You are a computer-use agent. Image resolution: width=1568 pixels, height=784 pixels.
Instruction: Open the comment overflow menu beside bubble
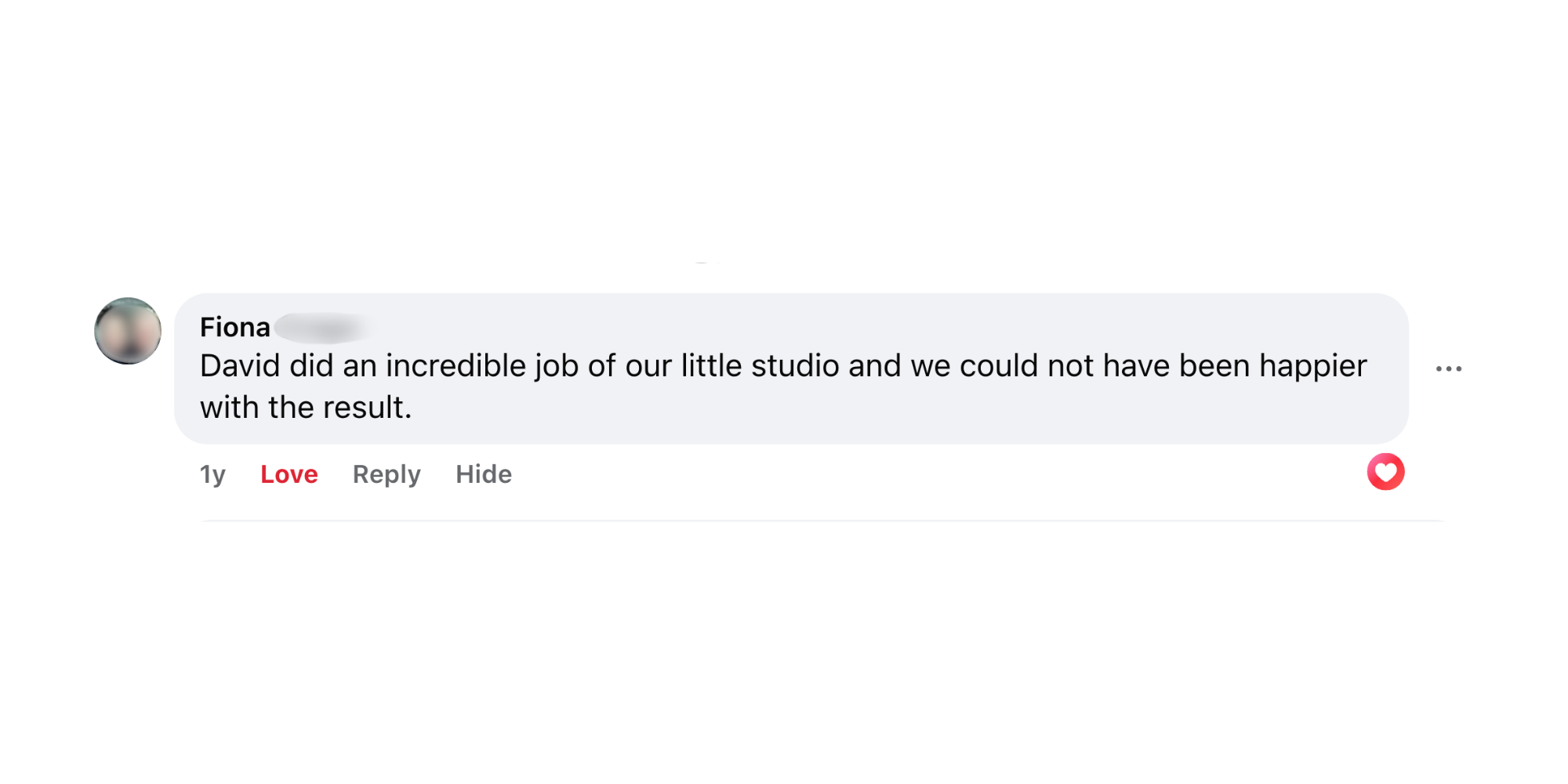coord(1448,368)
